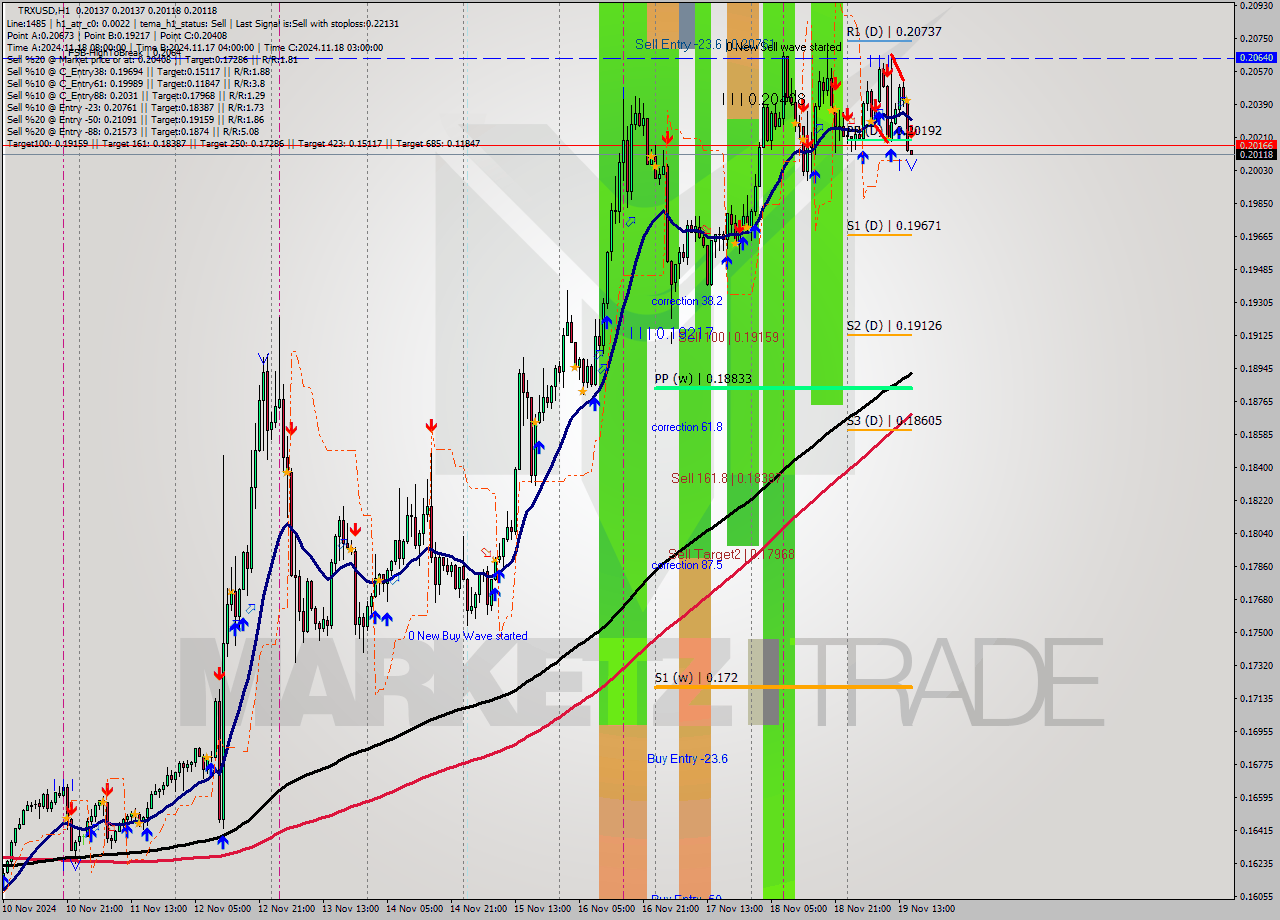Select the 'S2 (D) | 0.19126' support label
Image resolution: width=1280 pixels, height=920 pixels.
pyautogui.click(x=894, y=326)
